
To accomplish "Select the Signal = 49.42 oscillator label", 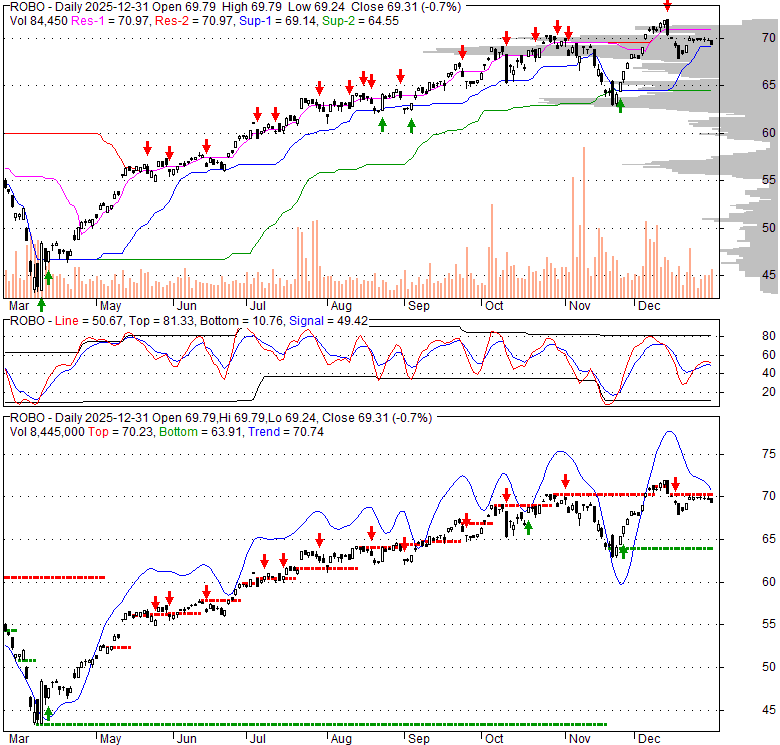I will (328, 321).
